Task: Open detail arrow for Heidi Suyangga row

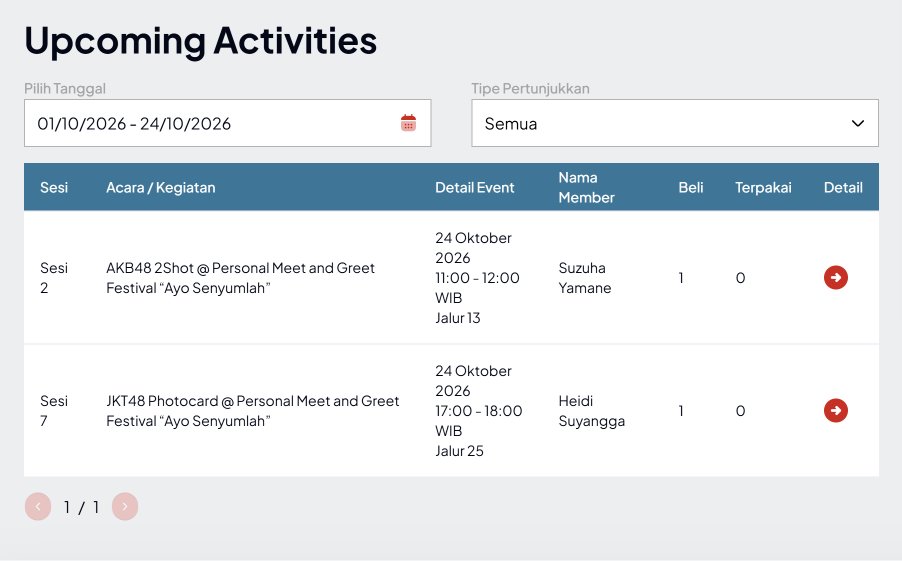Action: pos(835,410)
